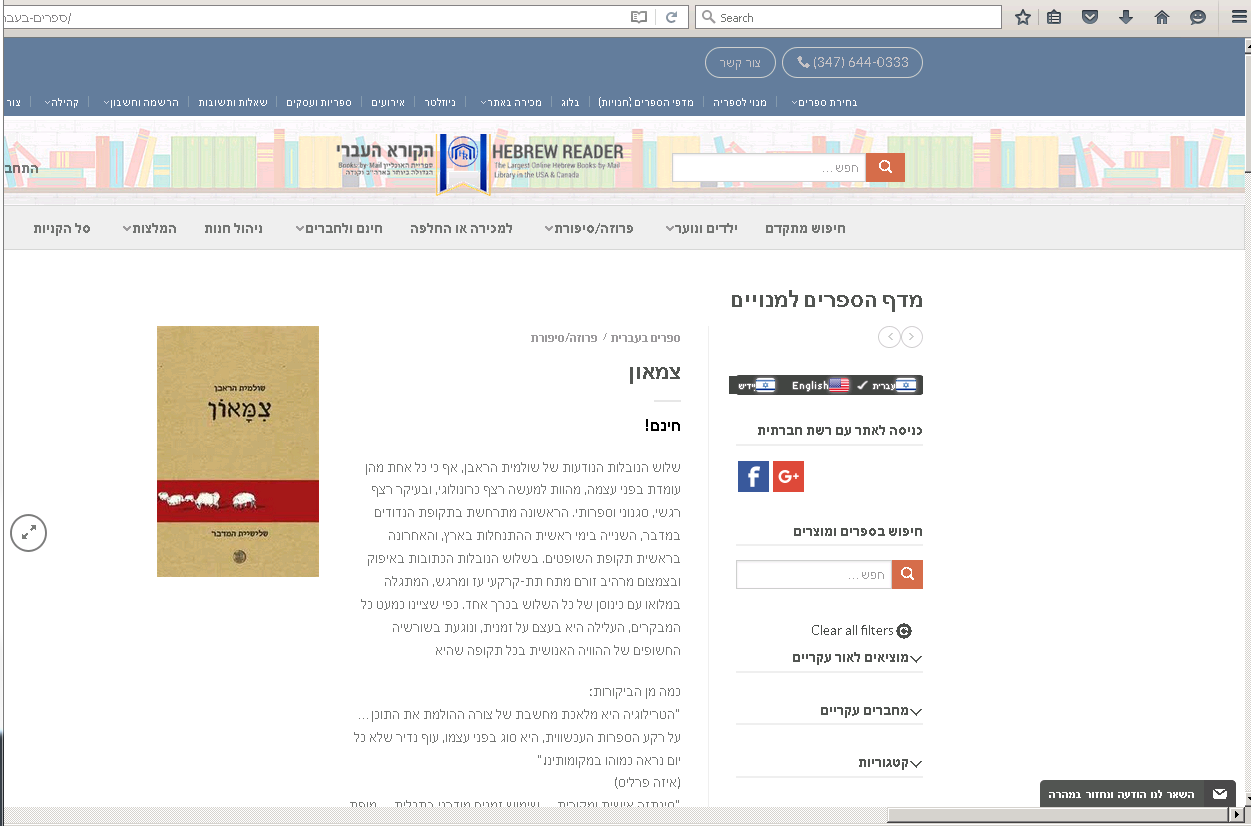Open מדפי הספרים (חנויות) menu item
The height and width of the screenshot is (826, 1251).
pos(646,102)
